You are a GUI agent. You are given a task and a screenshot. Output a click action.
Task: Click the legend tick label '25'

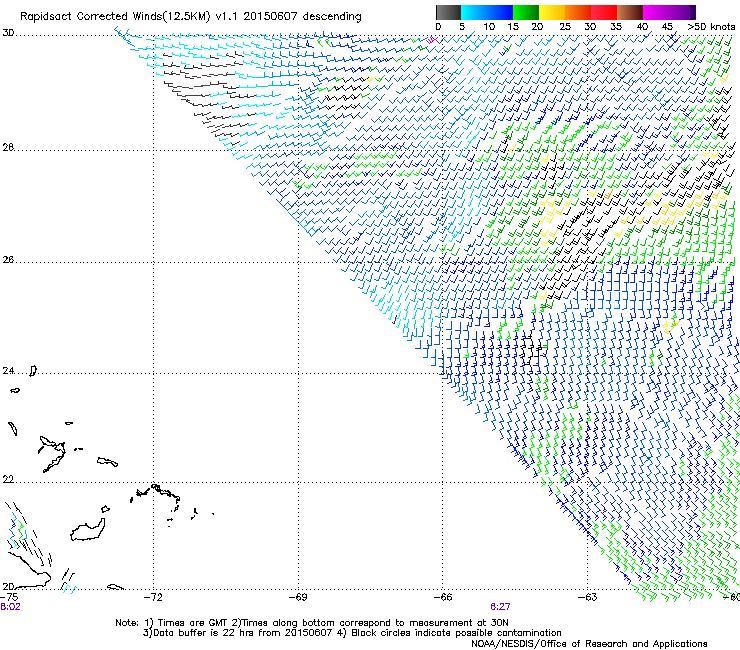click(x=565, y=27)
